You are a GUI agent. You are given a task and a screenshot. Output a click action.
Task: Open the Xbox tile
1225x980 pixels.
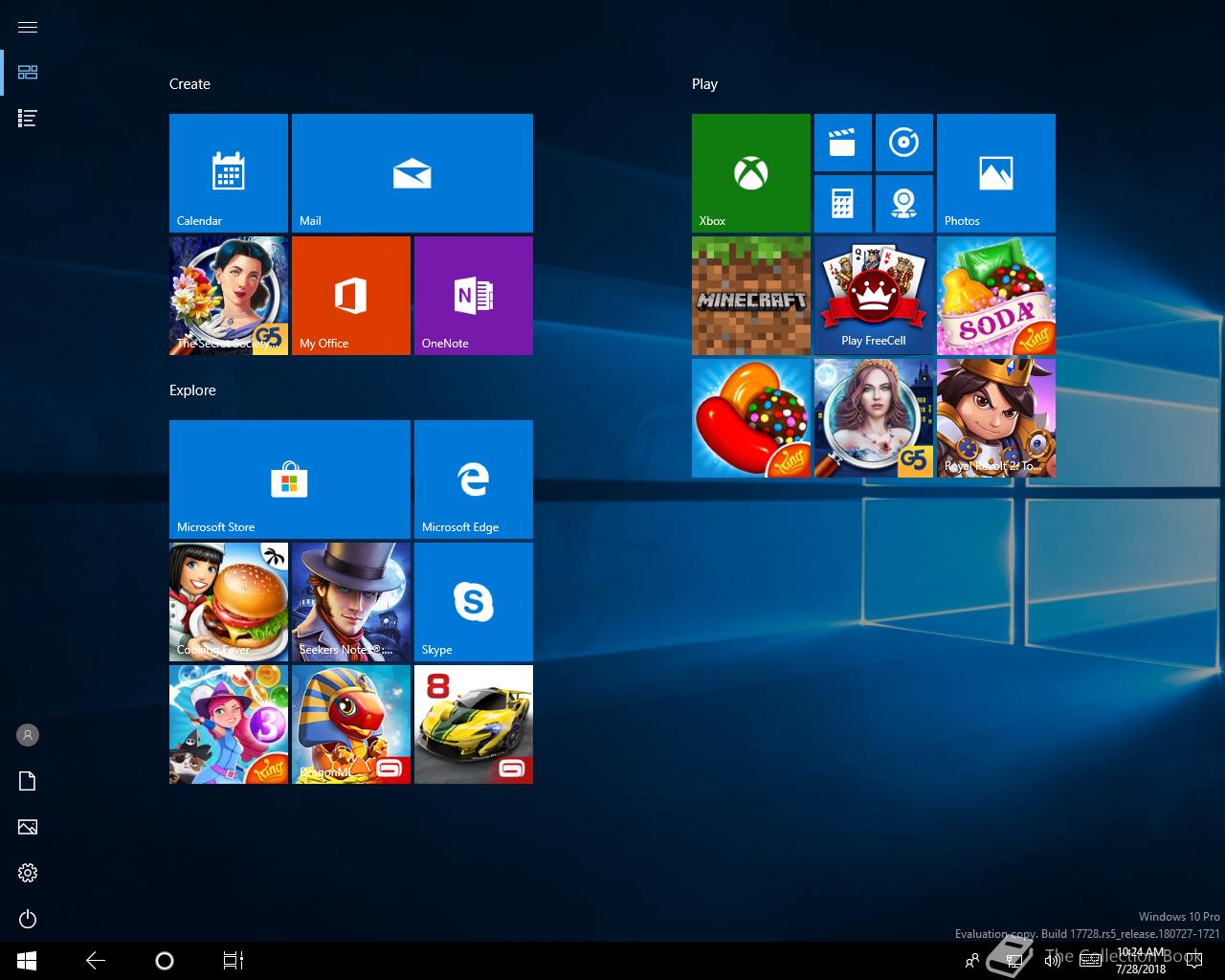(x=751, y=173)
